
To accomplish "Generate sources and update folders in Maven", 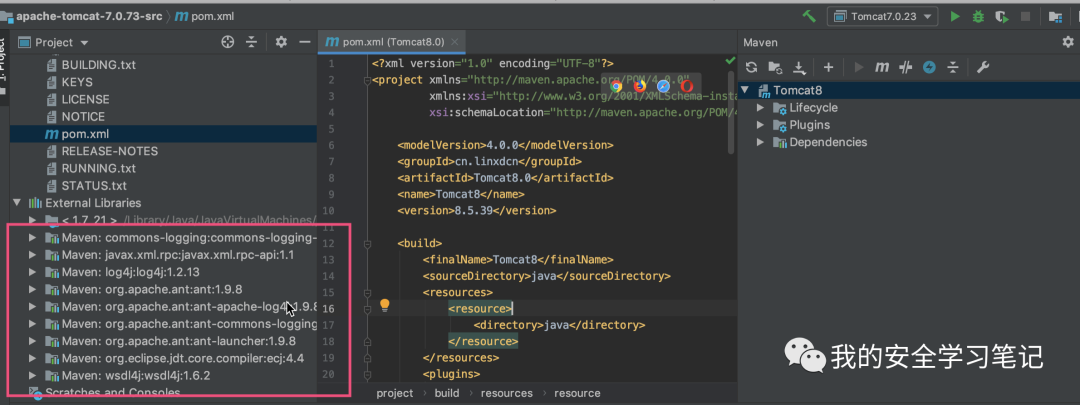I will [775, 67].
